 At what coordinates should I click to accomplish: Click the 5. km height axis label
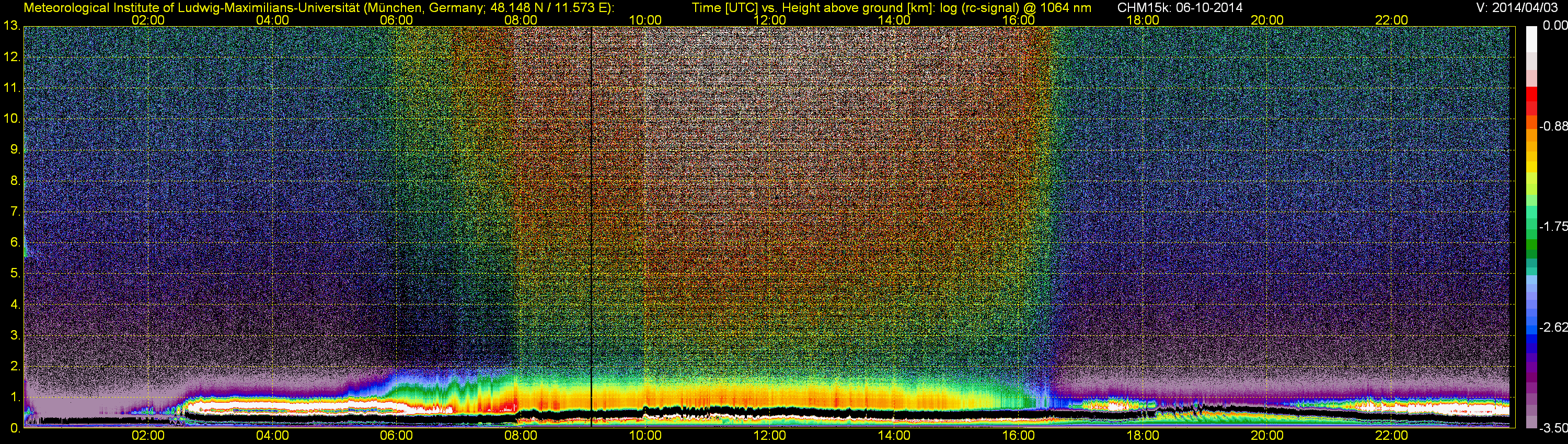(x=16, y=274)
